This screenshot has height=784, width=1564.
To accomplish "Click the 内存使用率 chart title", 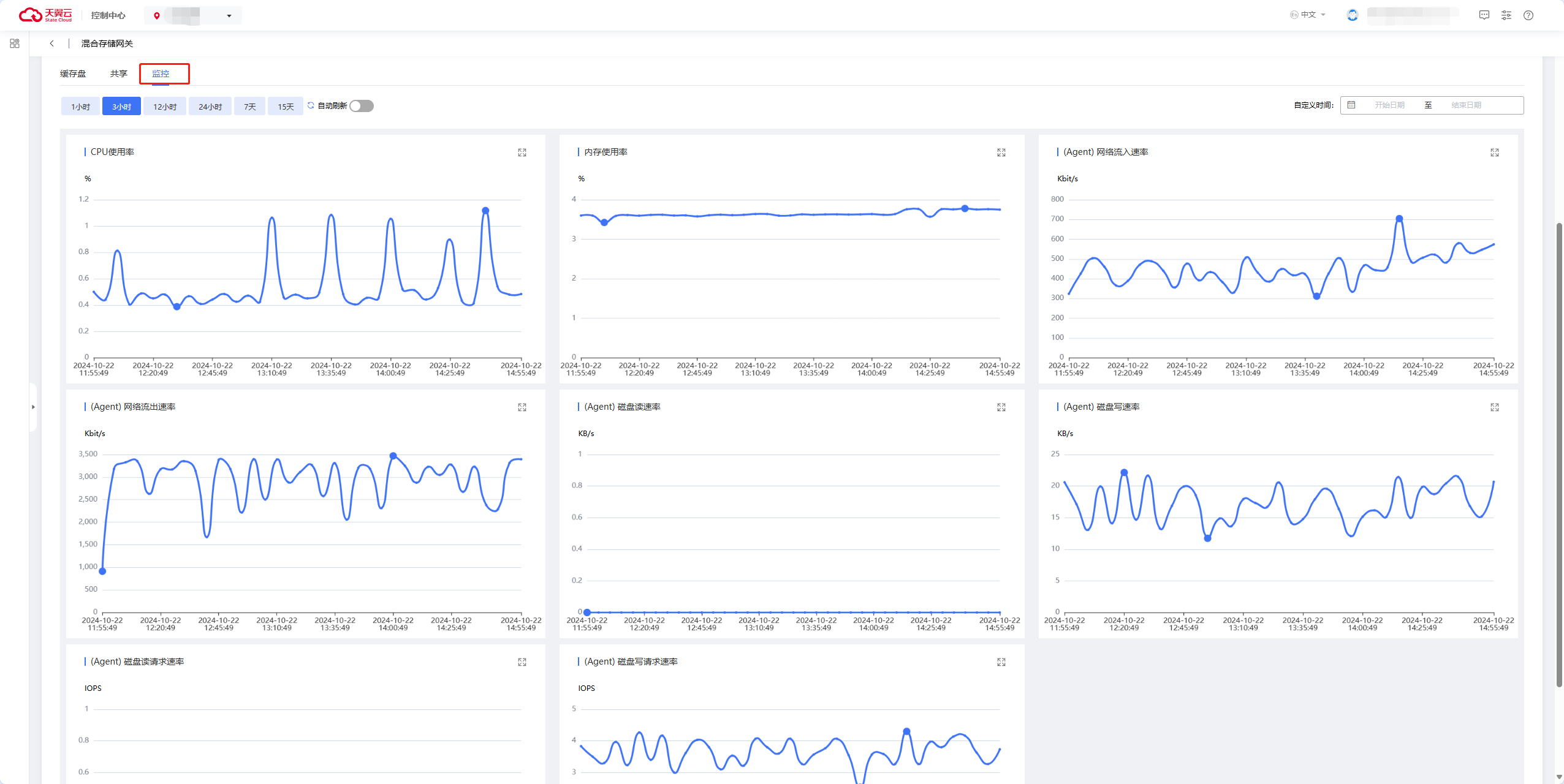I will (605, 152).
